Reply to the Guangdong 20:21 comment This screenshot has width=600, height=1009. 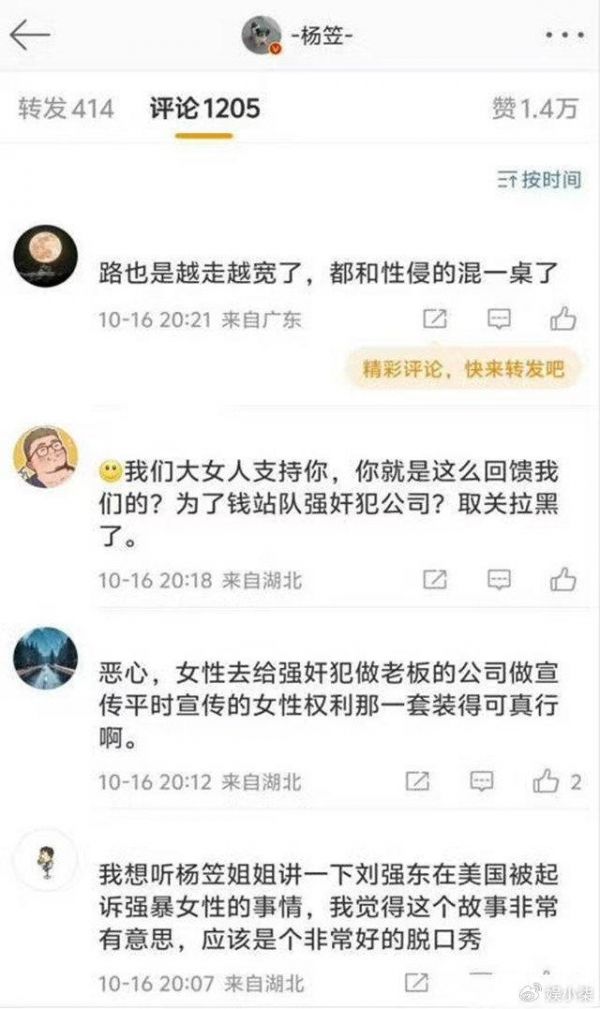coord(499,319)
